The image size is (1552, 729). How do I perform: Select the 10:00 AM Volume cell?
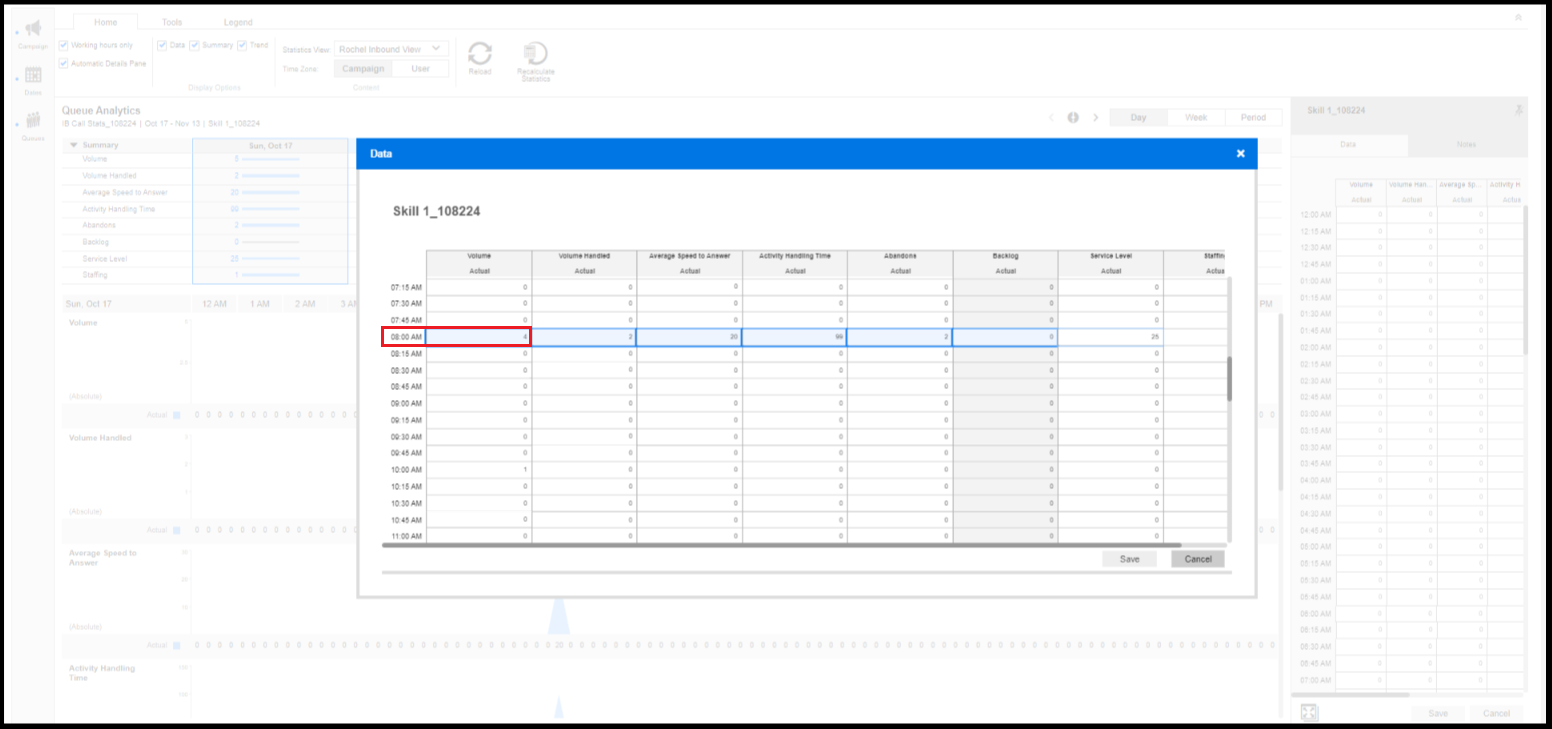point(478,470)
